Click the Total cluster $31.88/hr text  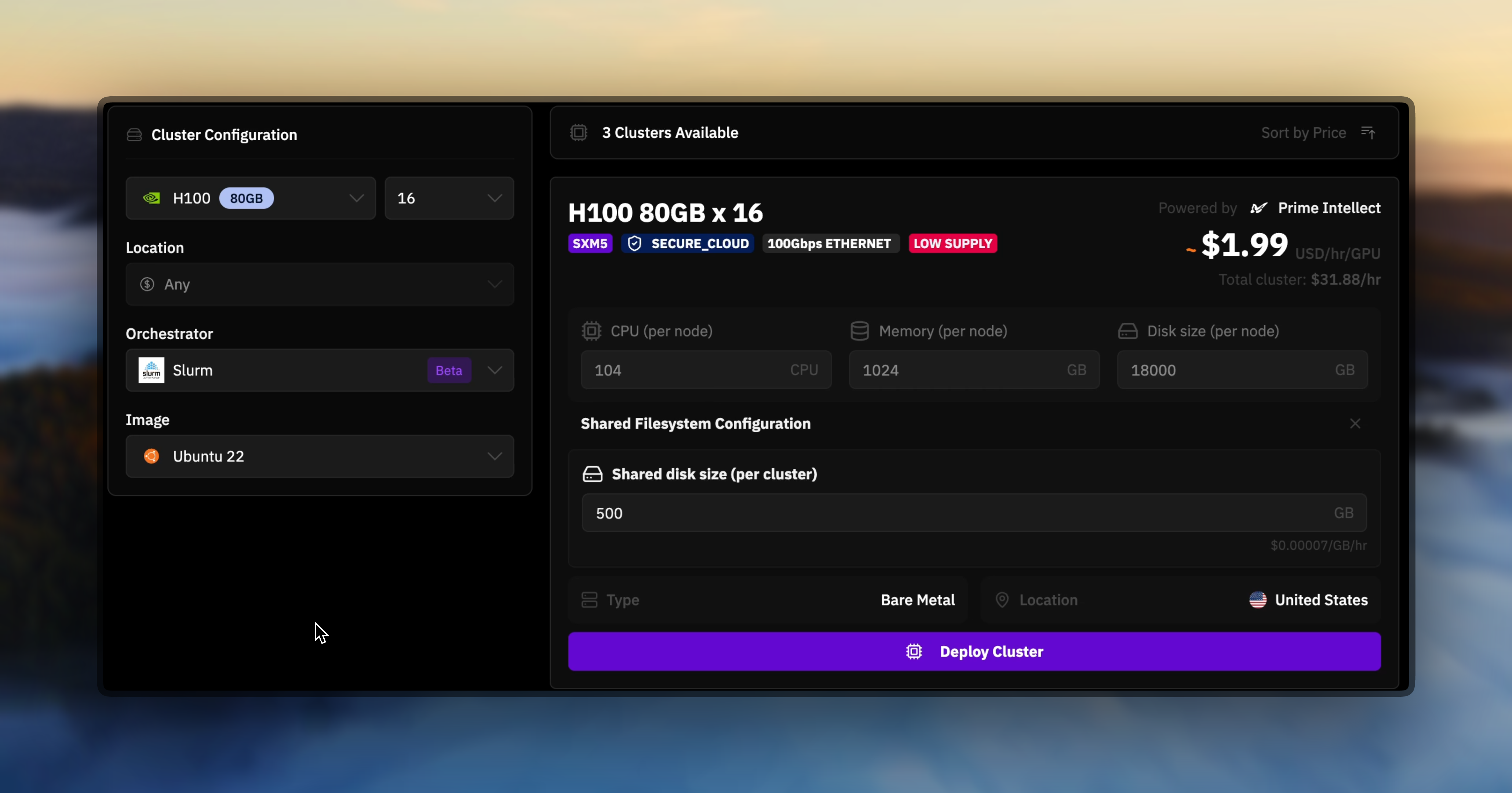point(1300,280)
